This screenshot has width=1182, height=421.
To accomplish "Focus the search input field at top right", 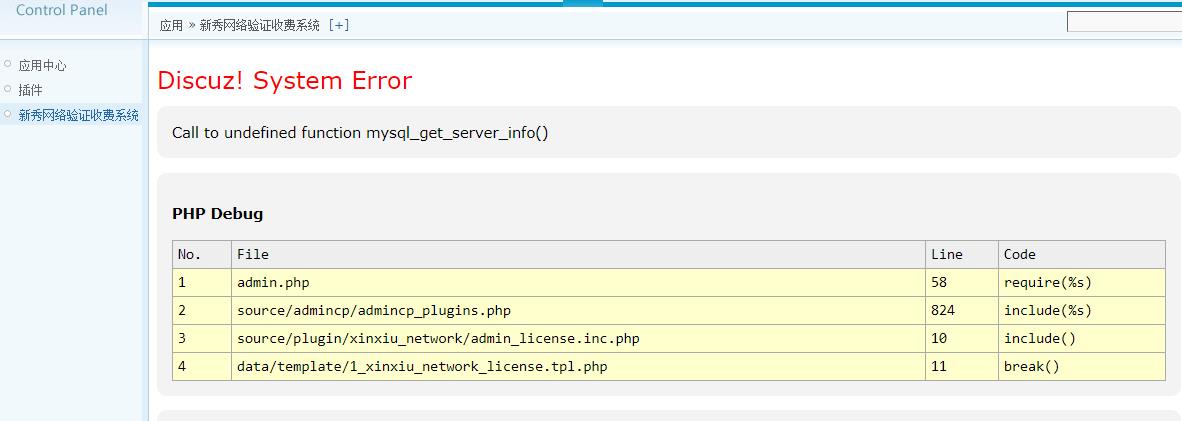I will coord(1124,22).
